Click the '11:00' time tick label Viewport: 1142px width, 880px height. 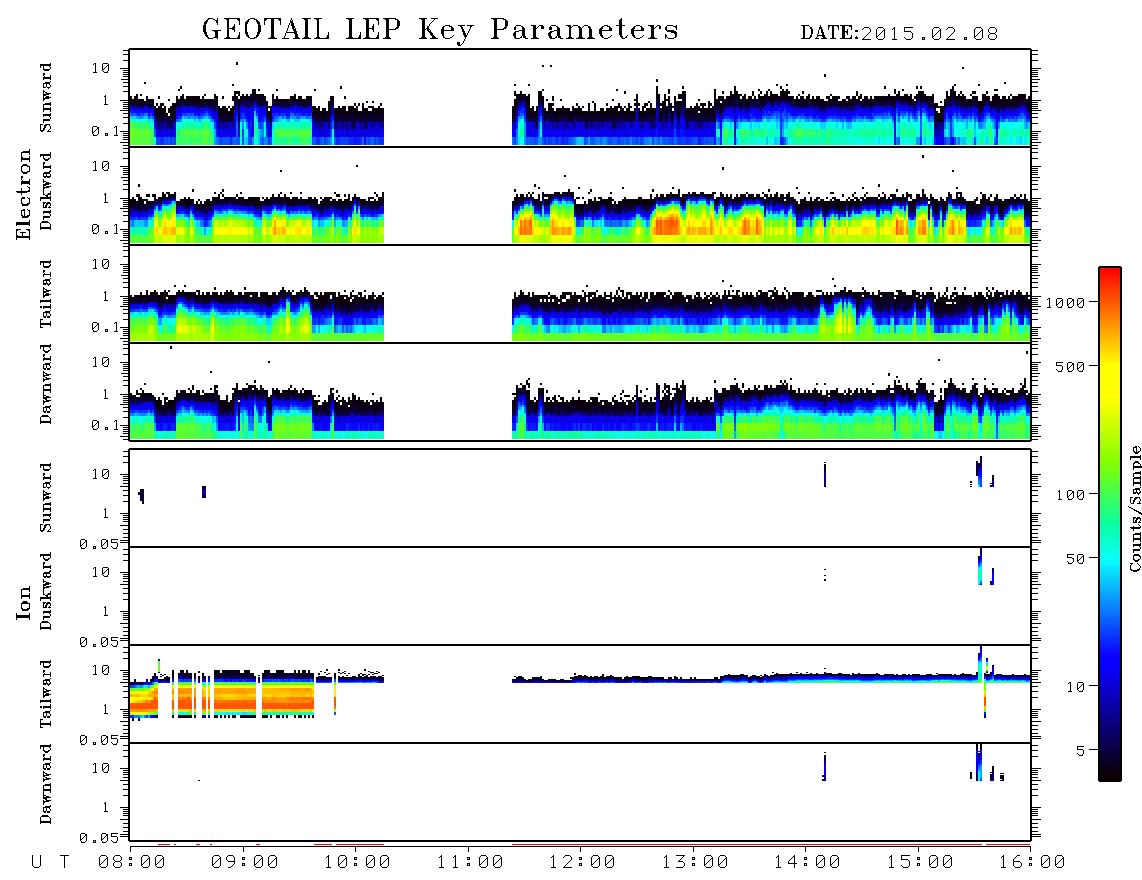pos(470,863)
